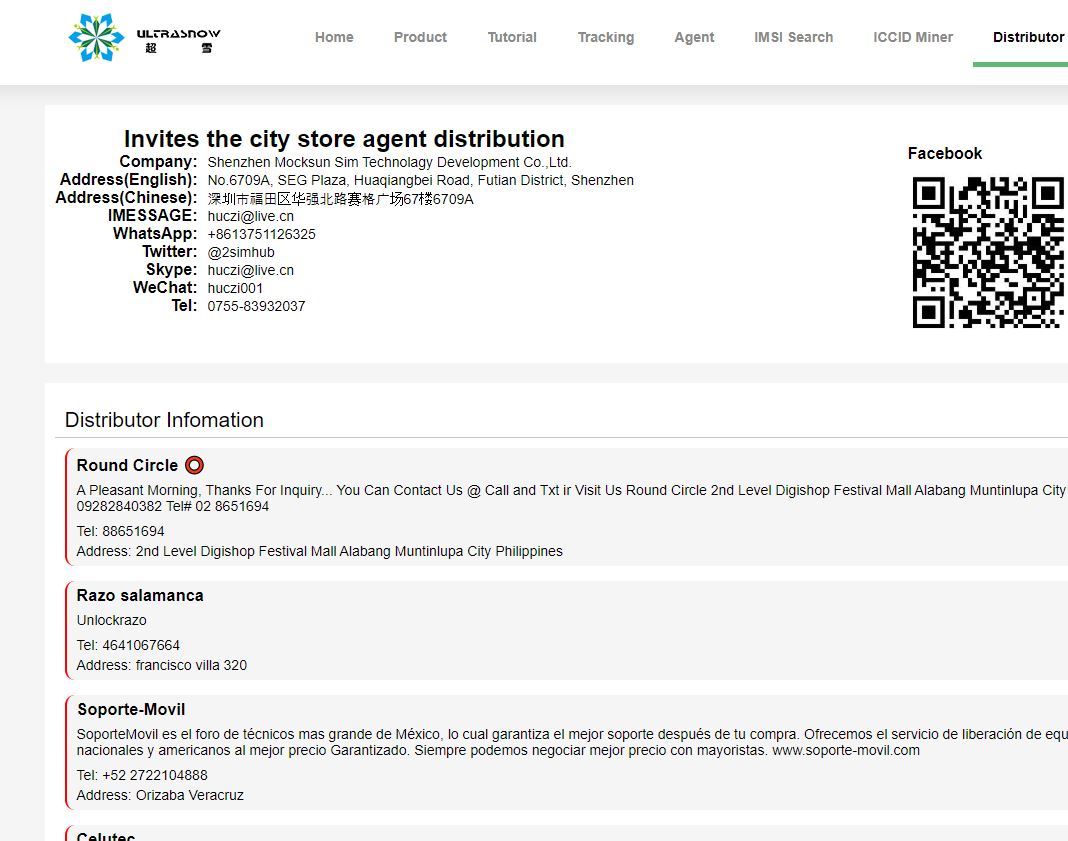Go to the Product page
The image size is (1068, 841).
pyautogui.click(x=420, y=37)
